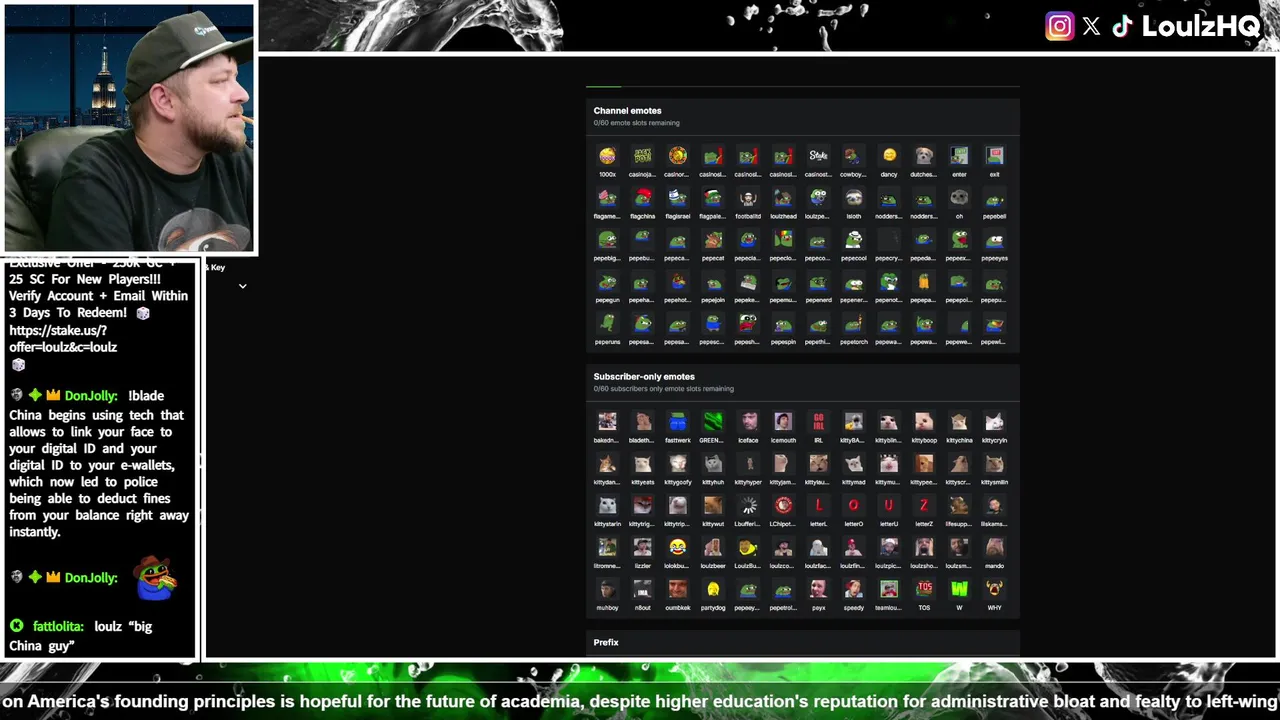1280x720 pixels.
Task: Select the pepecool emote
Action: 853,240
